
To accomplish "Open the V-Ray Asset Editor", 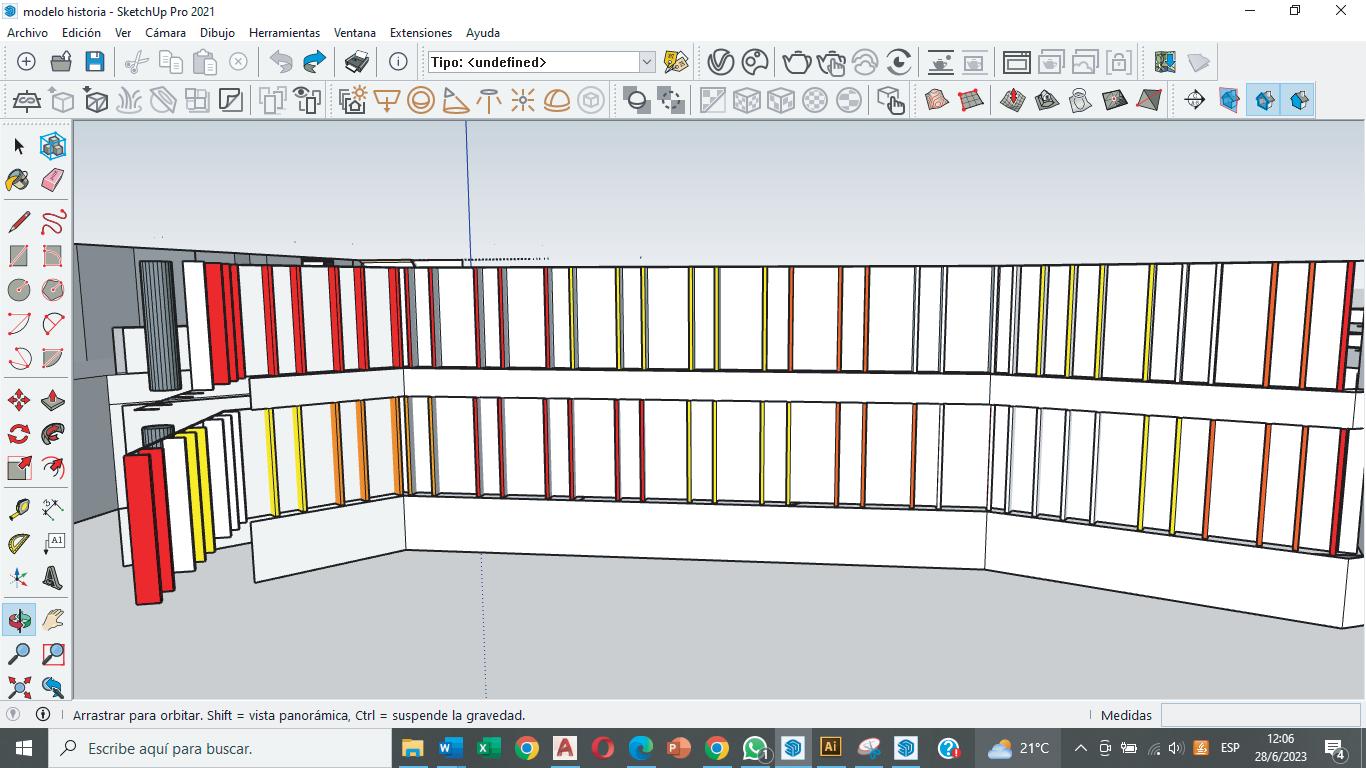I will click(720, 62).
